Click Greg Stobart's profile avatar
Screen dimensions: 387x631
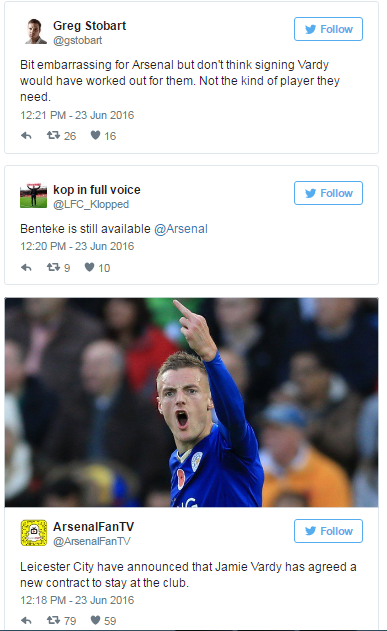(34, 31)
